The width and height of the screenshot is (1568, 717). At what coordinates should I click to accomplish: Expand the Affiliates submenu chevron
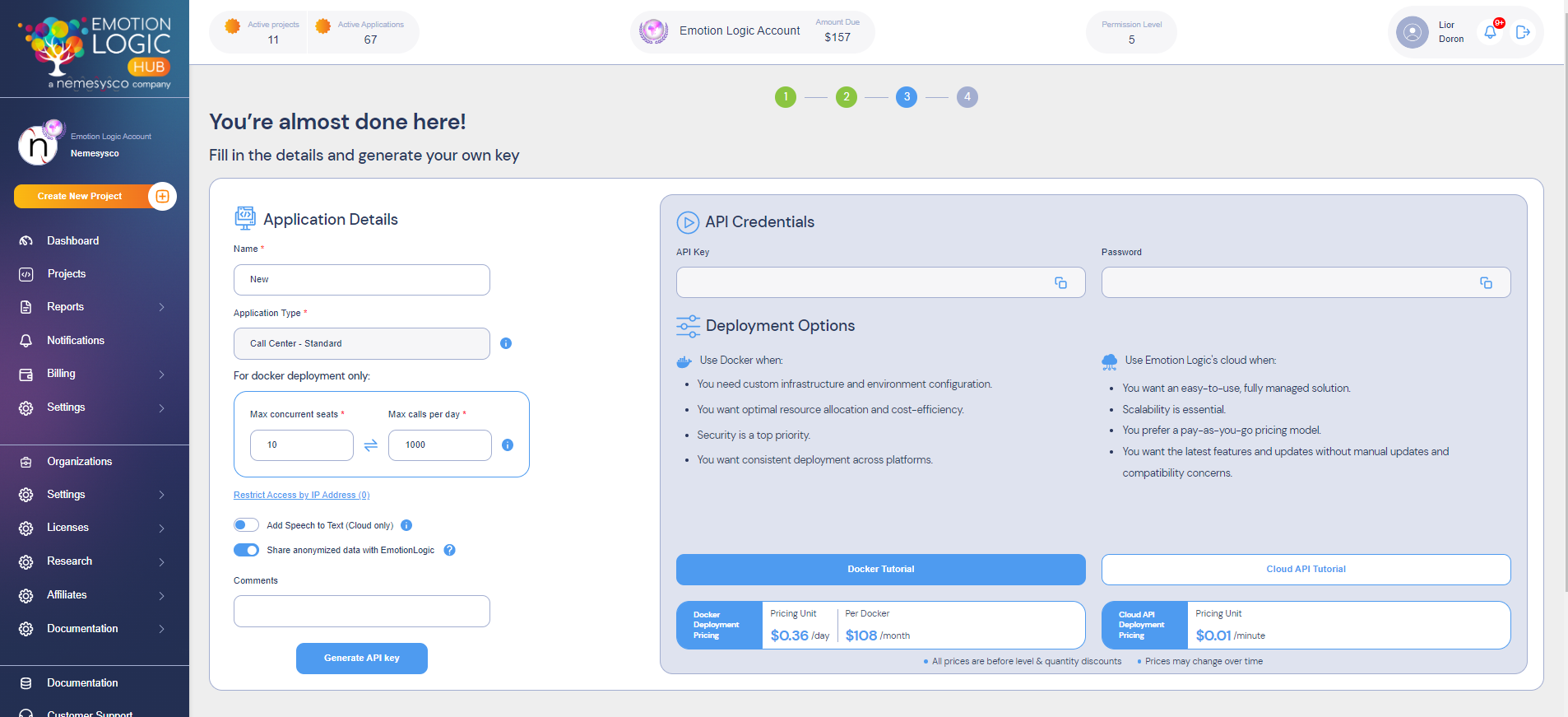click(162, 595)
